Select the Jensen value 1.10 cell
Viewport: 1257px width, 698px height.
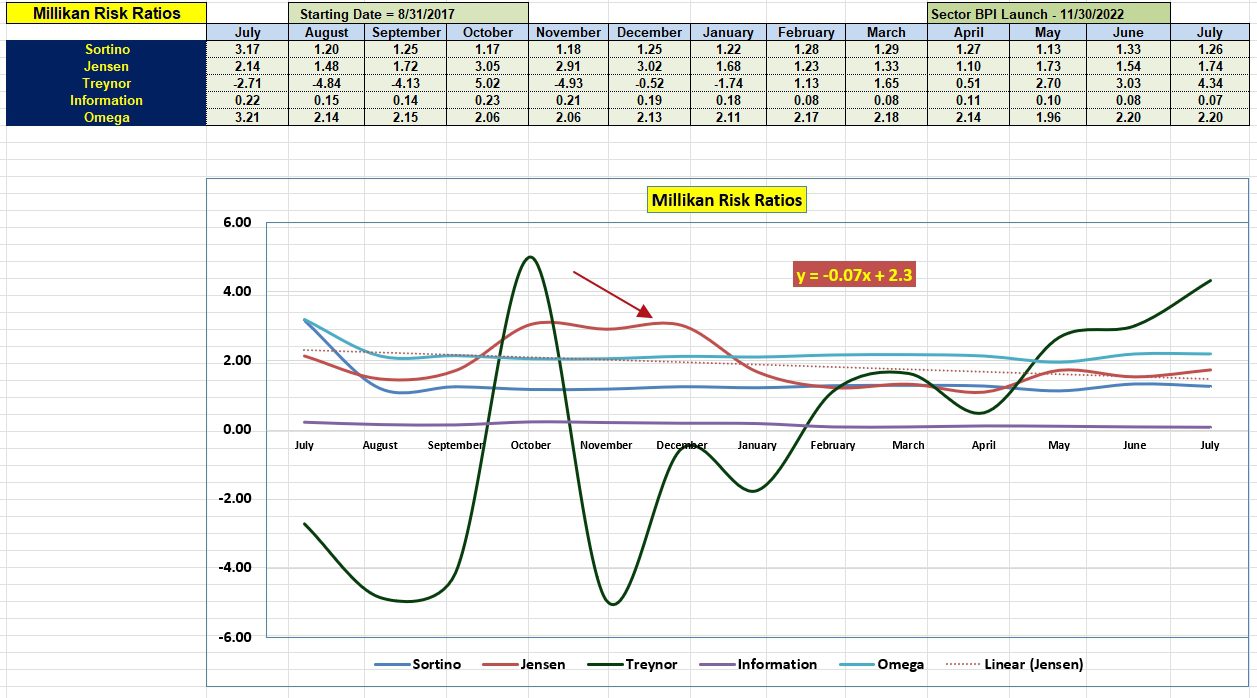(x=967, y=66)
